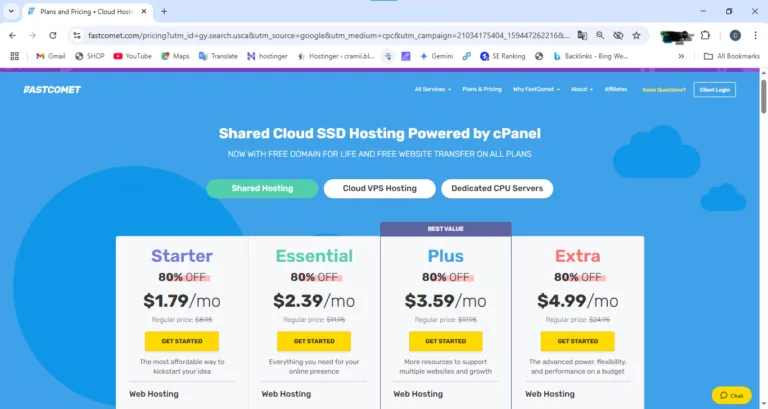Viewport: 768px width, 409px height.
Task: Click the address bar URL field
Action: pos(320,35)
